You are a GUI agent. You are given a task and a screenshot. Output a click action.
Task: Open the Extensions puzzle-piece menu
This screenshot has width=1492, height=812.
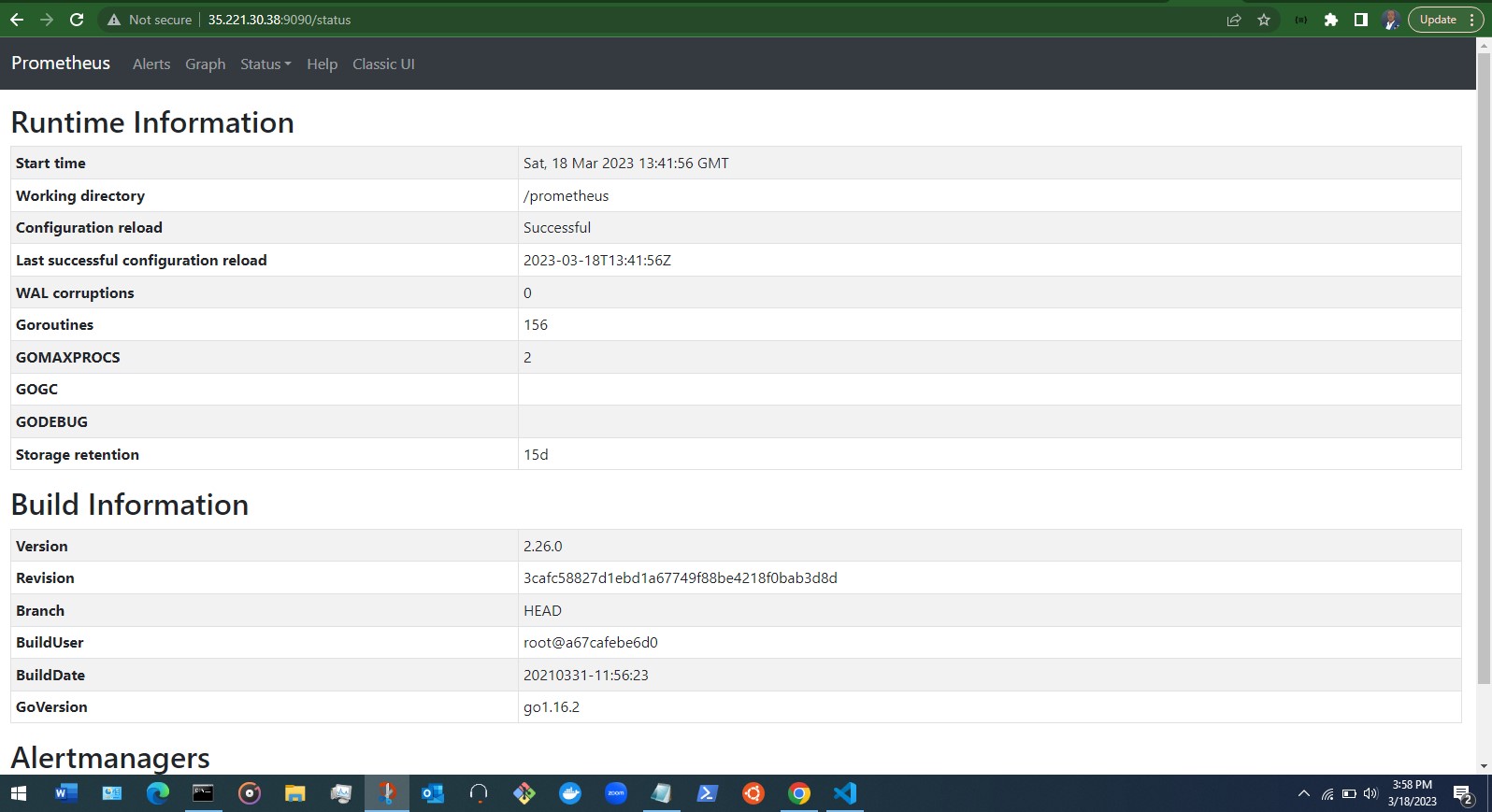coord(1331,20)
